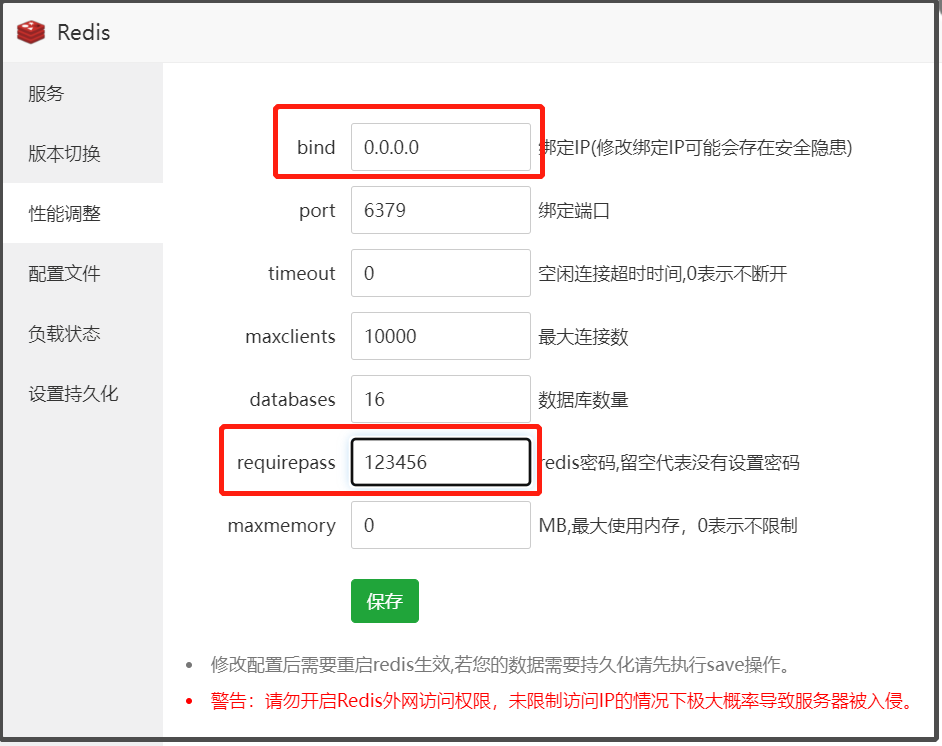The width and height of the screenshot is (942, 746).
Task: Open the 设置持久化 tab
Action: (73, 394)
